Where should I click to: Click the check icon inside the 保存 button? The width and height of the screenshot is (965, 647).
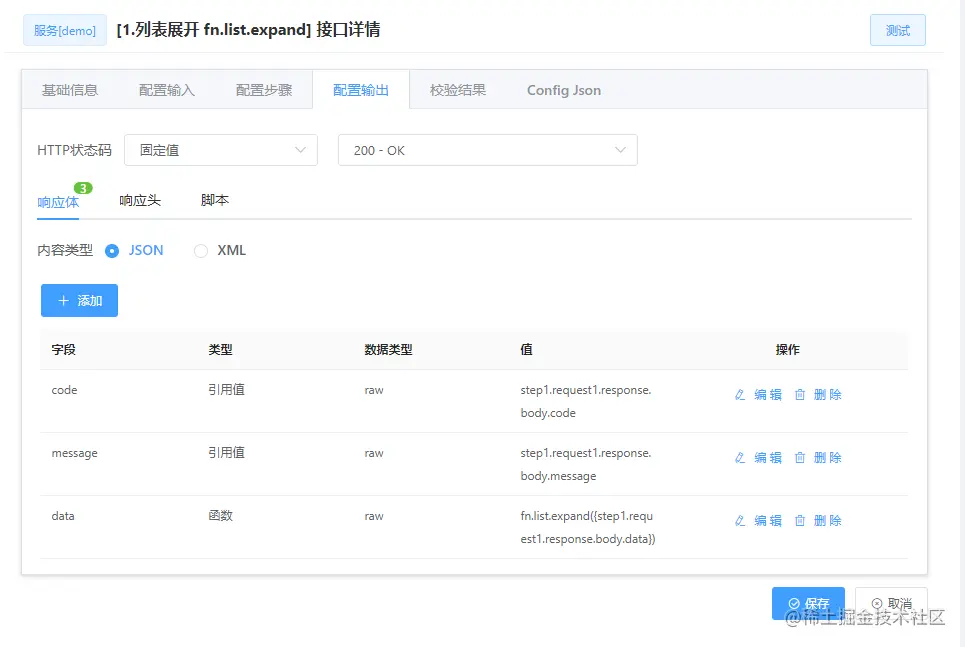[x=793, y=603]
